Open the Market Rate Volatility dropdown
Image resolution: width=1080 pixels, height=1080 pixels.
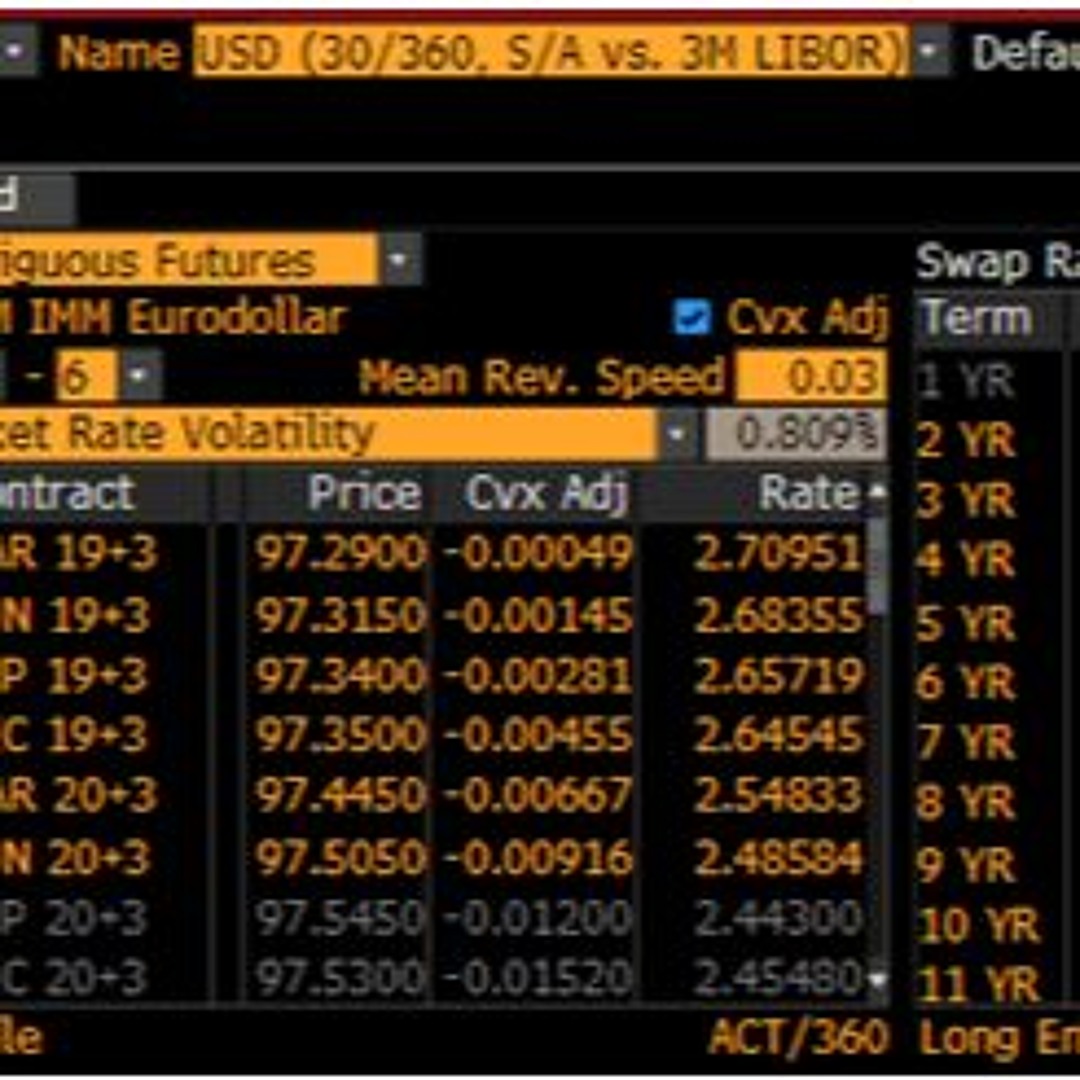point(677,435)
